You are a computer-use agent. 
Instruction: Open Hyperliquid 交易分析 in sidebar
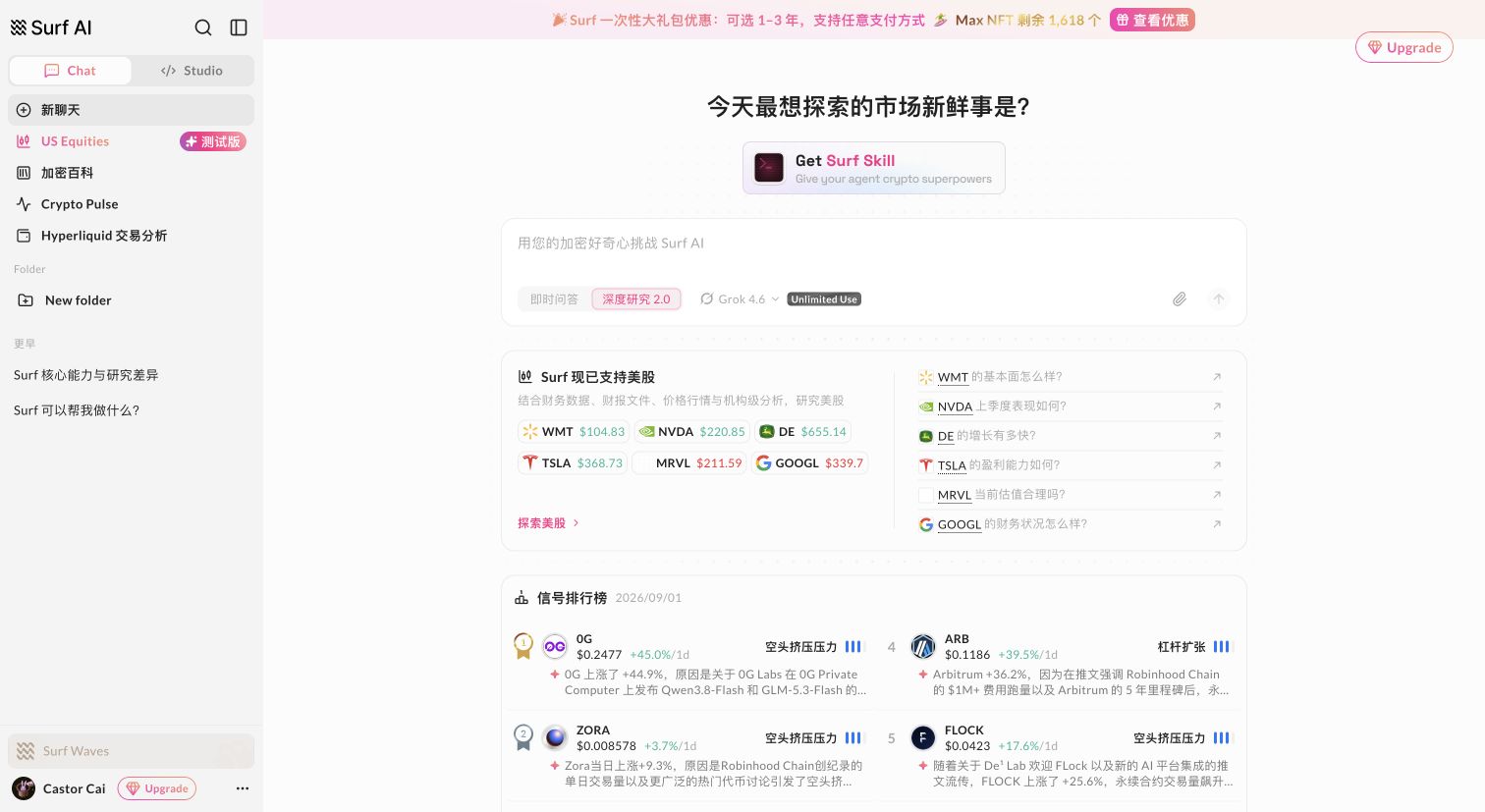(131, 236)
